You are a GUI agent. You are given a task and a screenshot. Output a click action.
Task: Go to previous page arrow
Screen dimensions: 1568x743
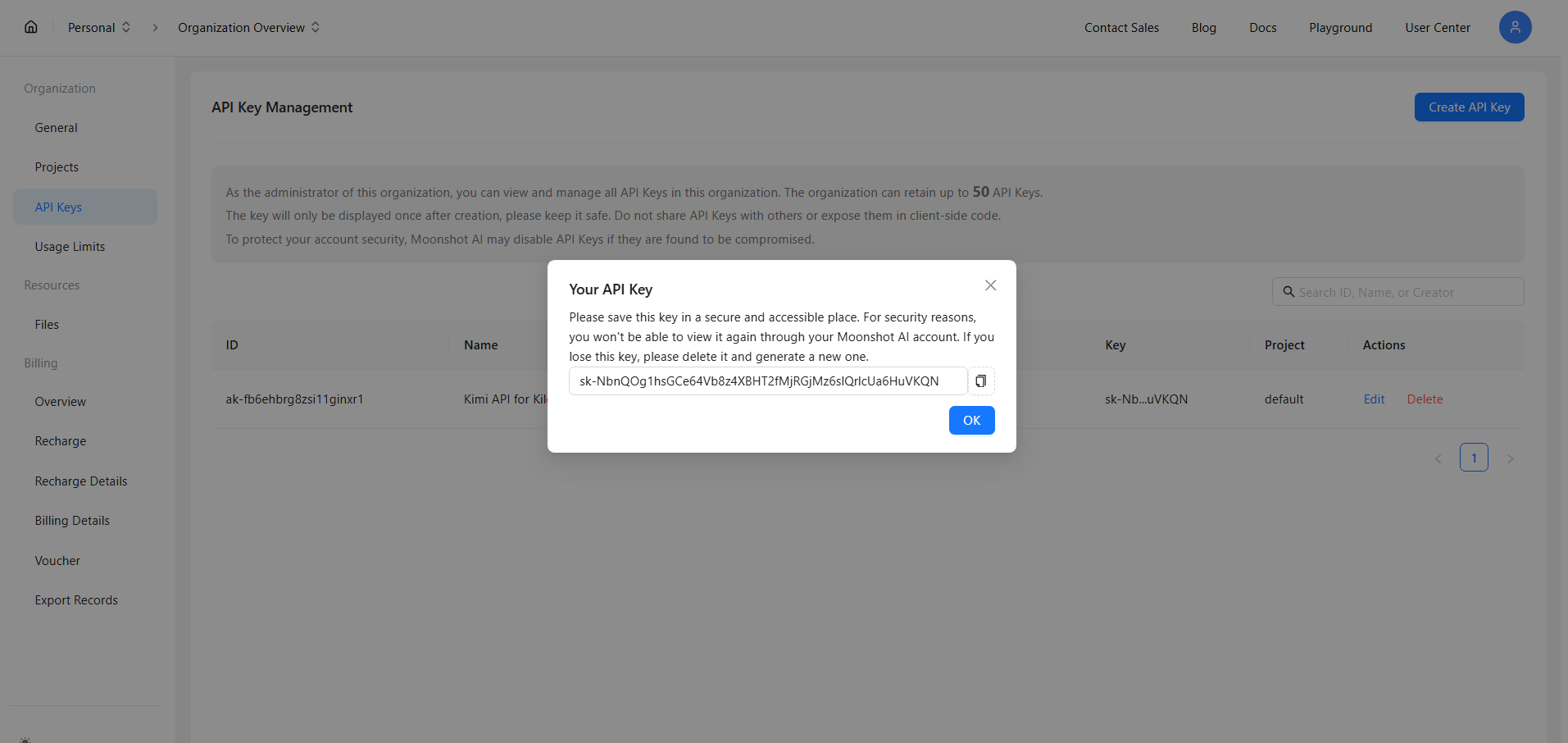coord(1438,458)
